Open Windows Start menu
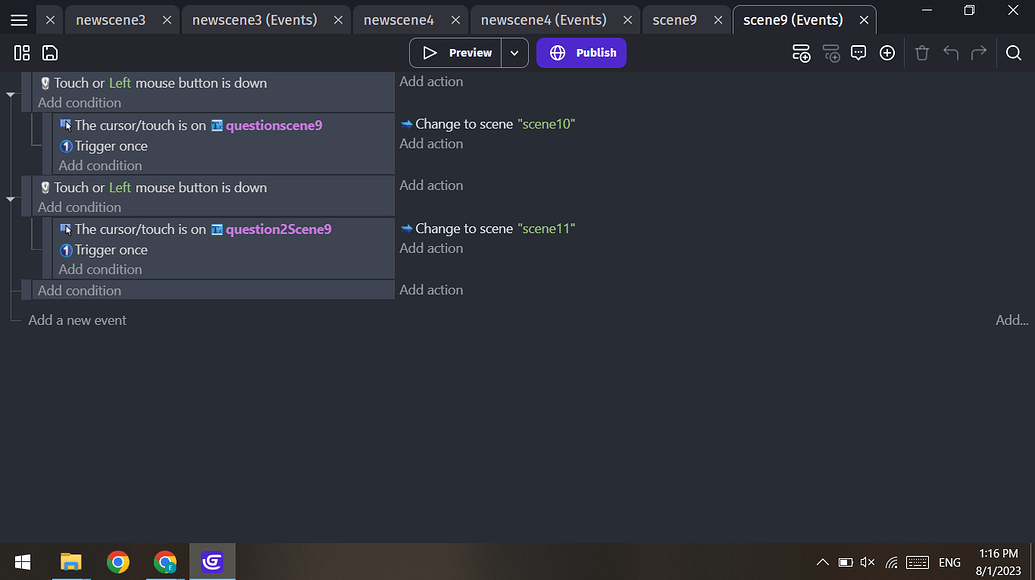The height and width of the screenshot is (580, 1035). (22, 562)
